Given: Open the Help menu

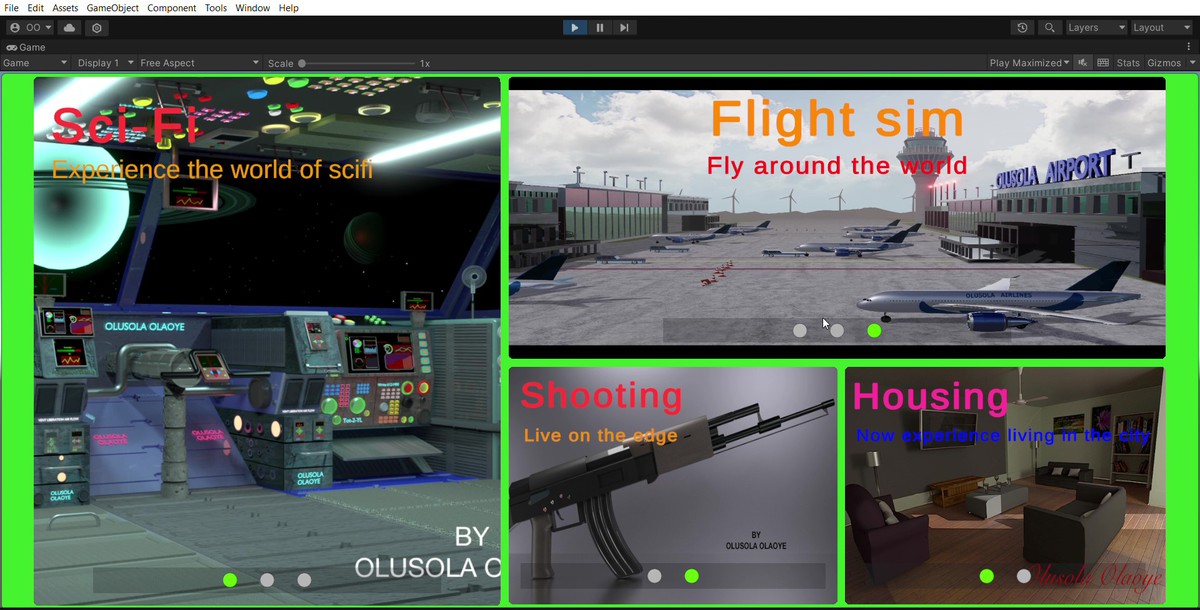Looking at the screenshot, I should (289, 8).
